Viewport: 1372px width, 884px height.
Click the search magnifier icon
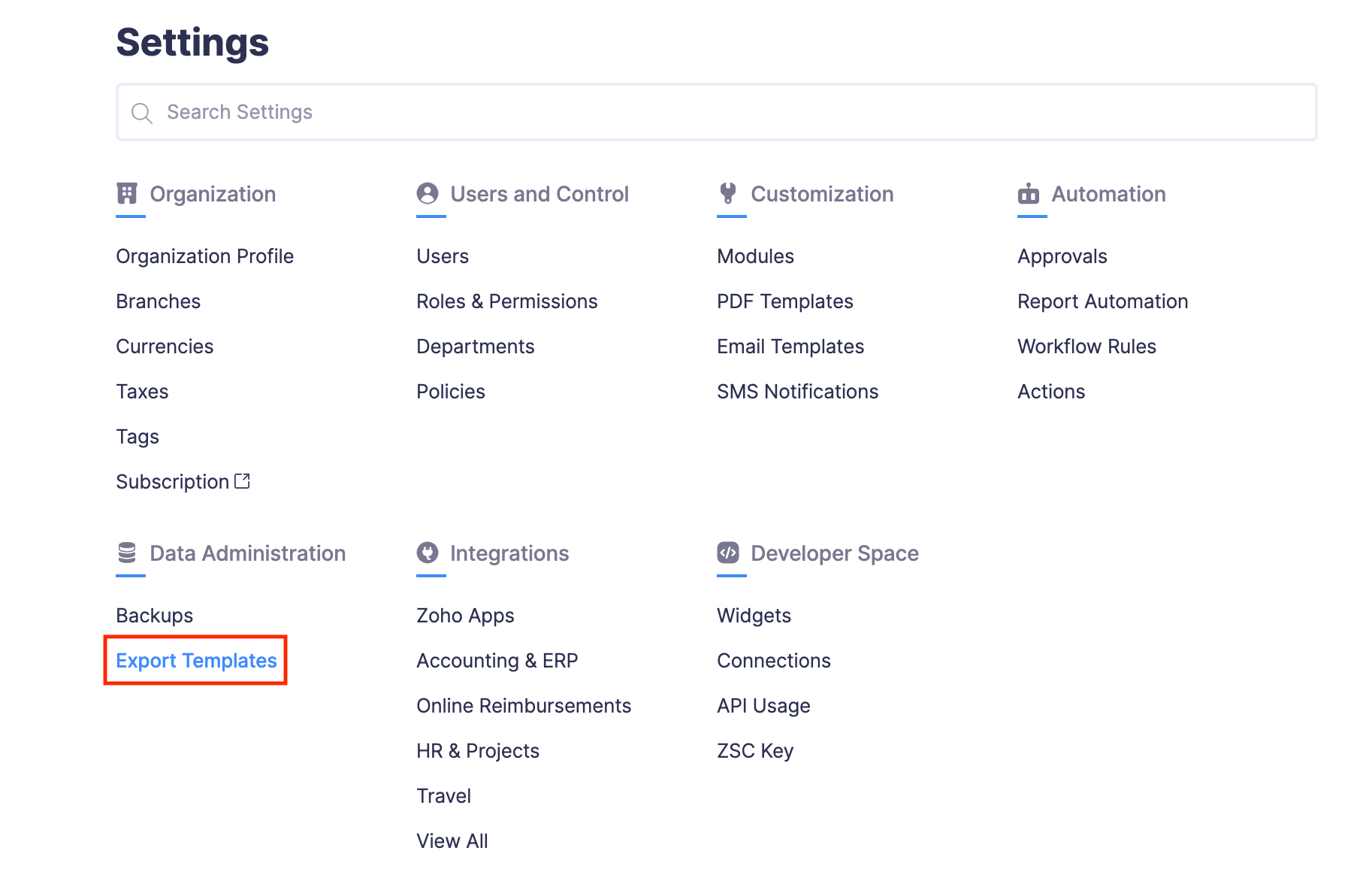142,112
